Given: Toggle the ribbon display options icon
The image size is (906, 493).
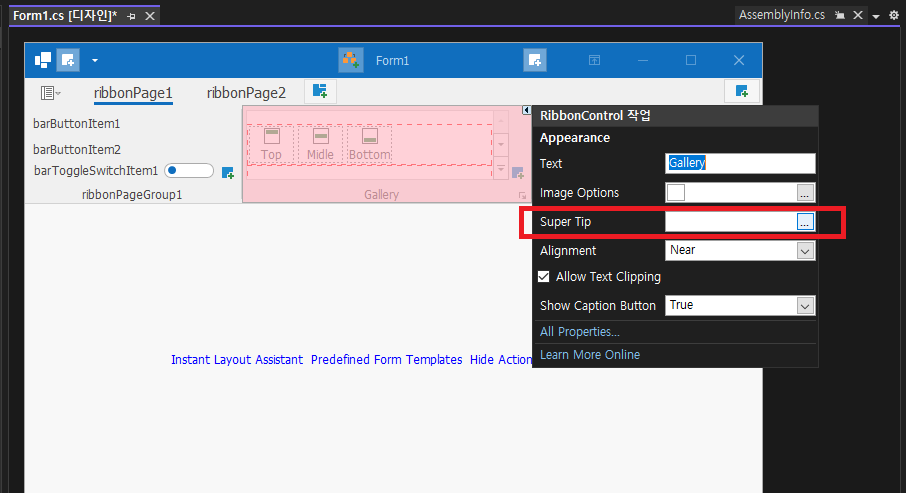Looking at the screenshot, I should click(594, 60).
